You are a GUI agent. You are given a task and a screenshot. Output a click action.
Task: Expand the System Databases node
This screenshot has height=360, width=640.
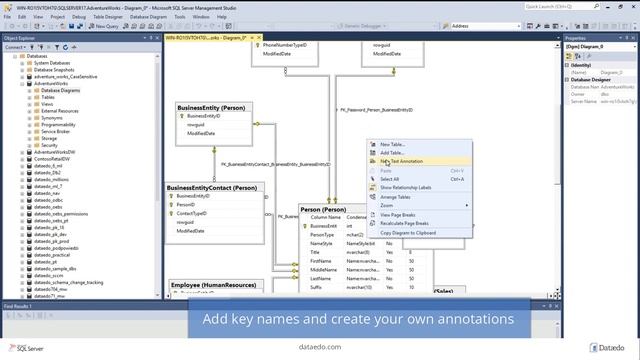pyautogui.click(x=22, y=63)
